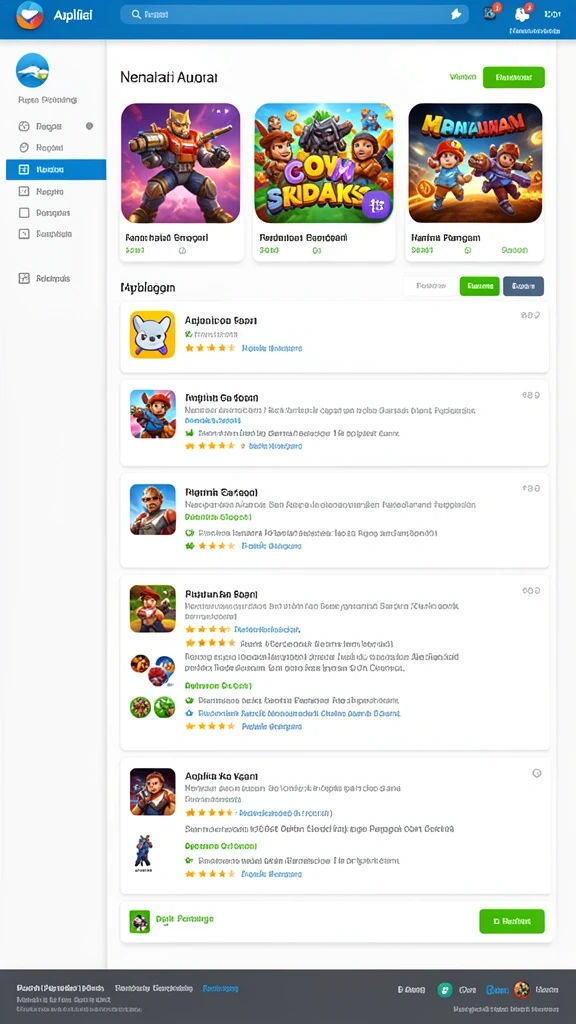This screenshot has height=1024, width=576.
Task: Select the green filter button above the list
Action: [x=479, y=286]
